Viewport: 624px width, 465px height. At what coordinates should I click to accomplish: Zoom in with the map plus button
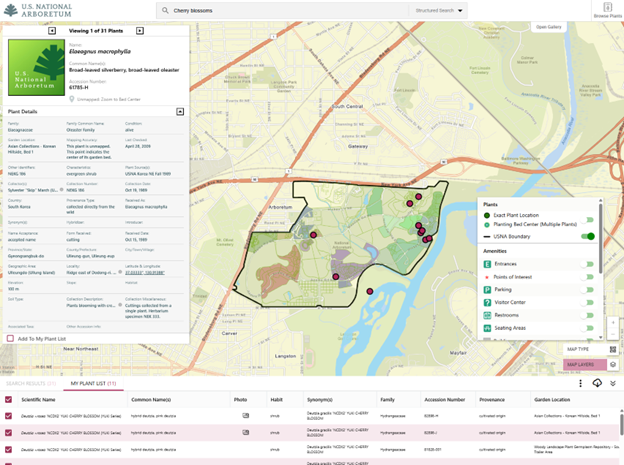click(x=613, y=322)
